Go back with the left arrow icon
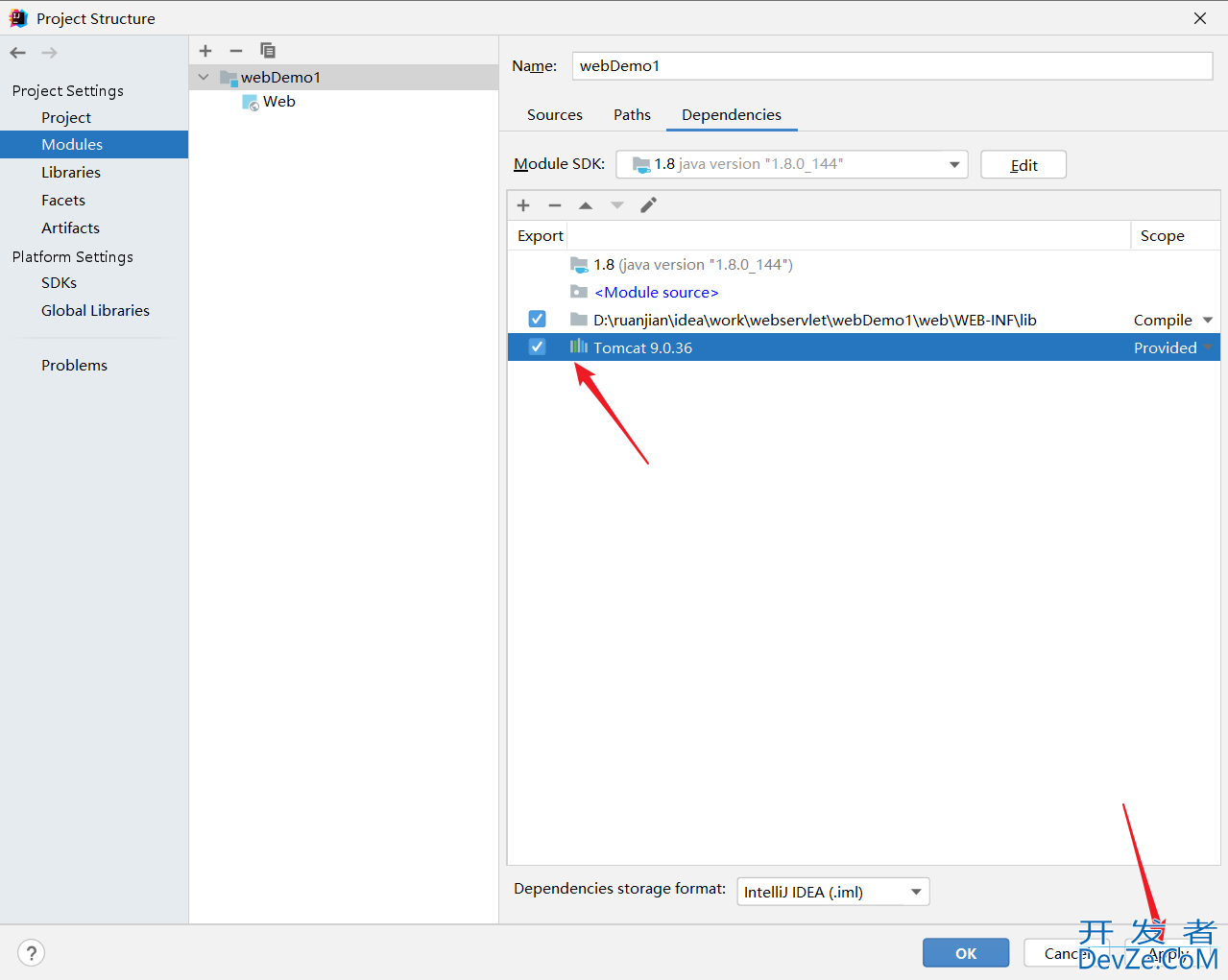The image size is (1228, 980). pos(18,53)
